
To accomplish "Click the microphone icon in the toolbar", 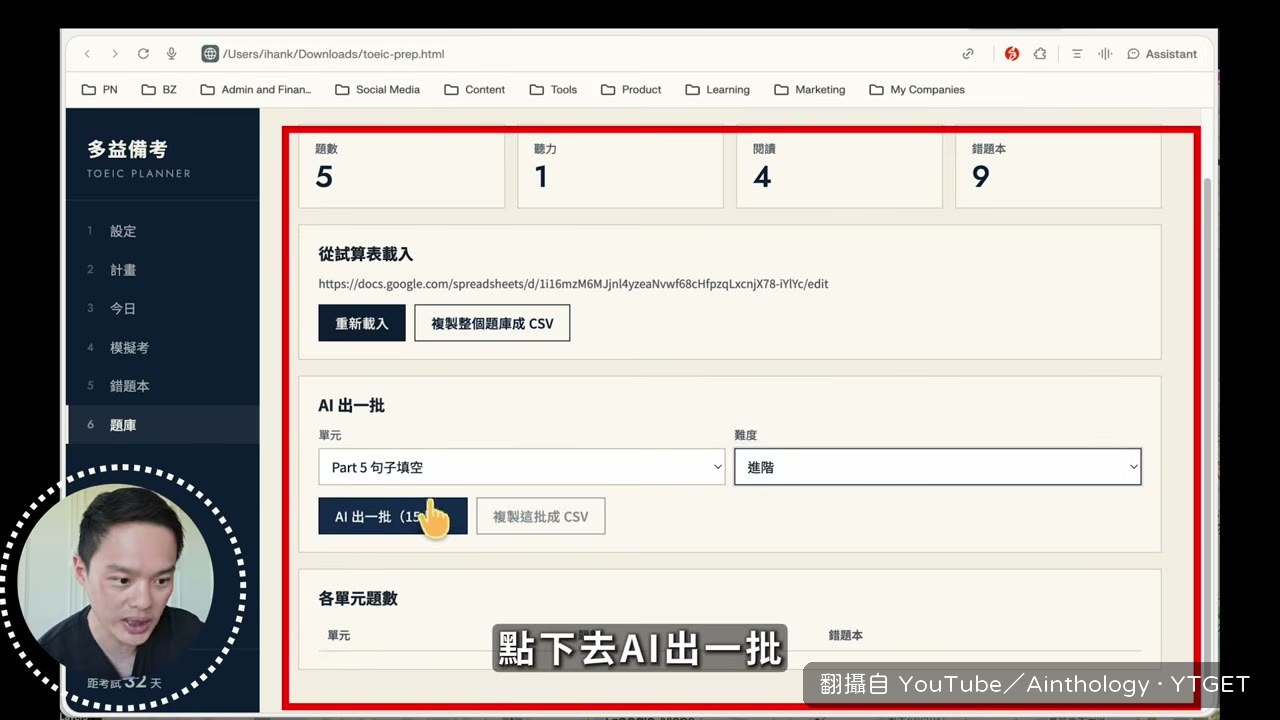I will [171, 54].
